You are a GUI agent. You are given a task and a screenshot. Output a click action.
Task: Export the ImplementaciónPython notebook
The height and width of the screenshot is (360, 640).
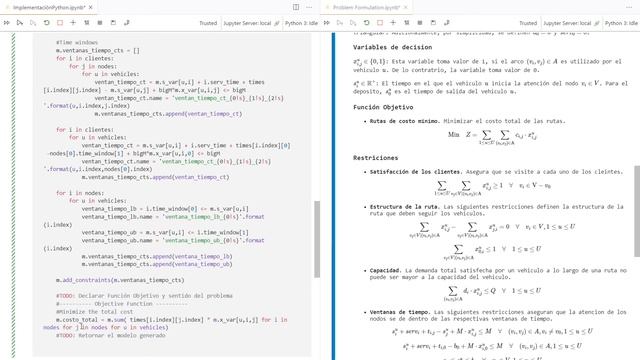tap(127, 23)
